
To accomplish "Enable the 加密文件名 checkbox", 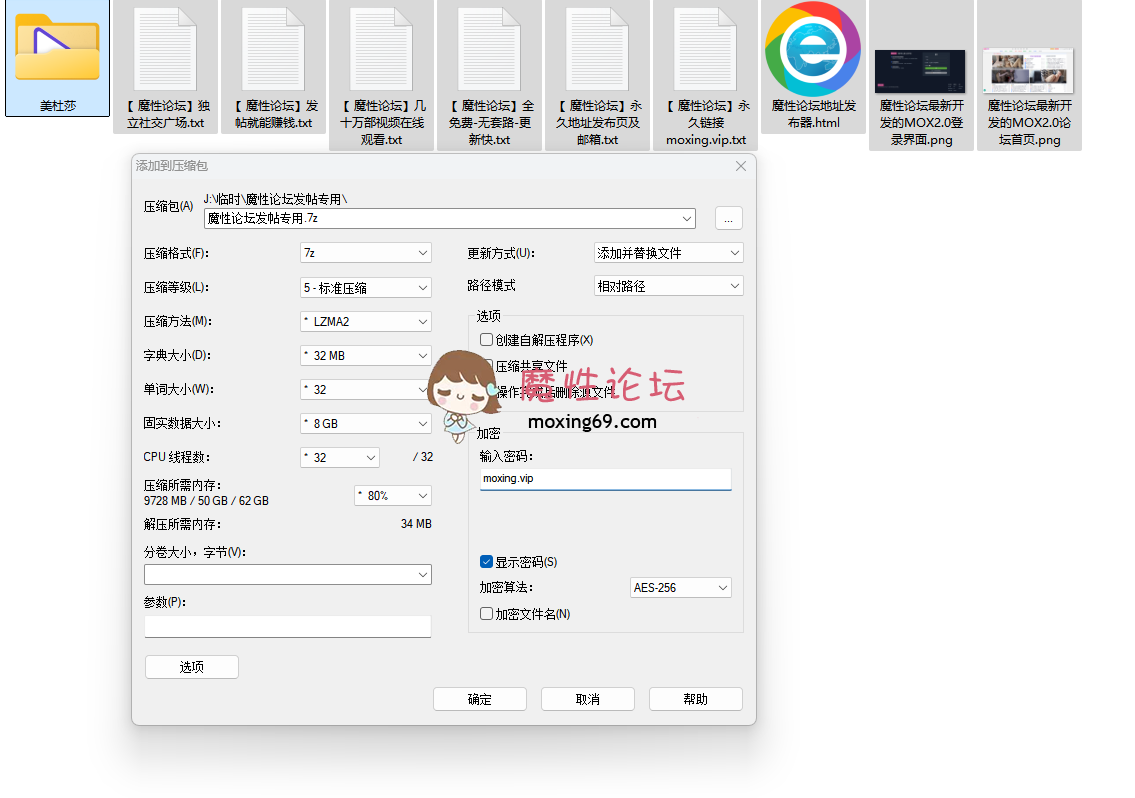I will (486, 613).
